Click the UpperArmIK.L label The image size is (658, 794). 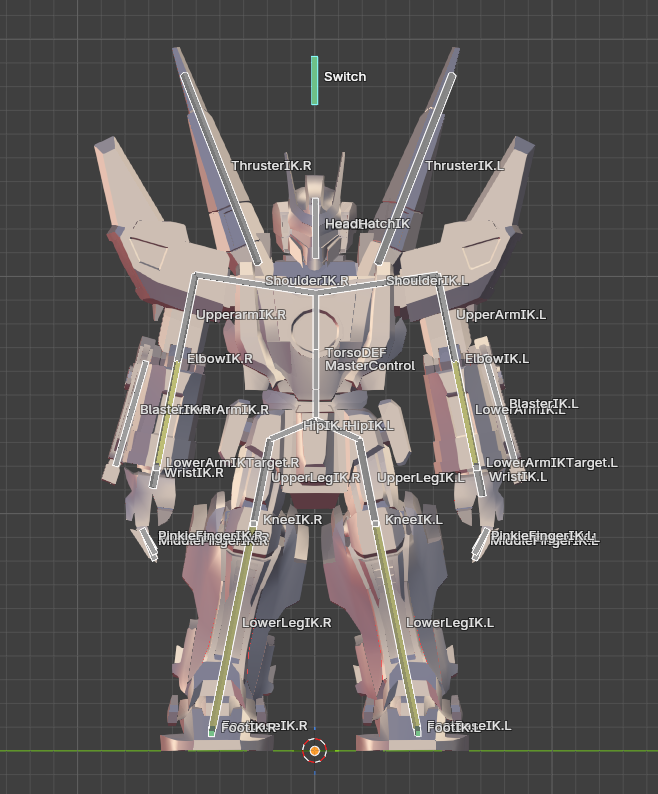pyautogui.click(x=501, y=315)
